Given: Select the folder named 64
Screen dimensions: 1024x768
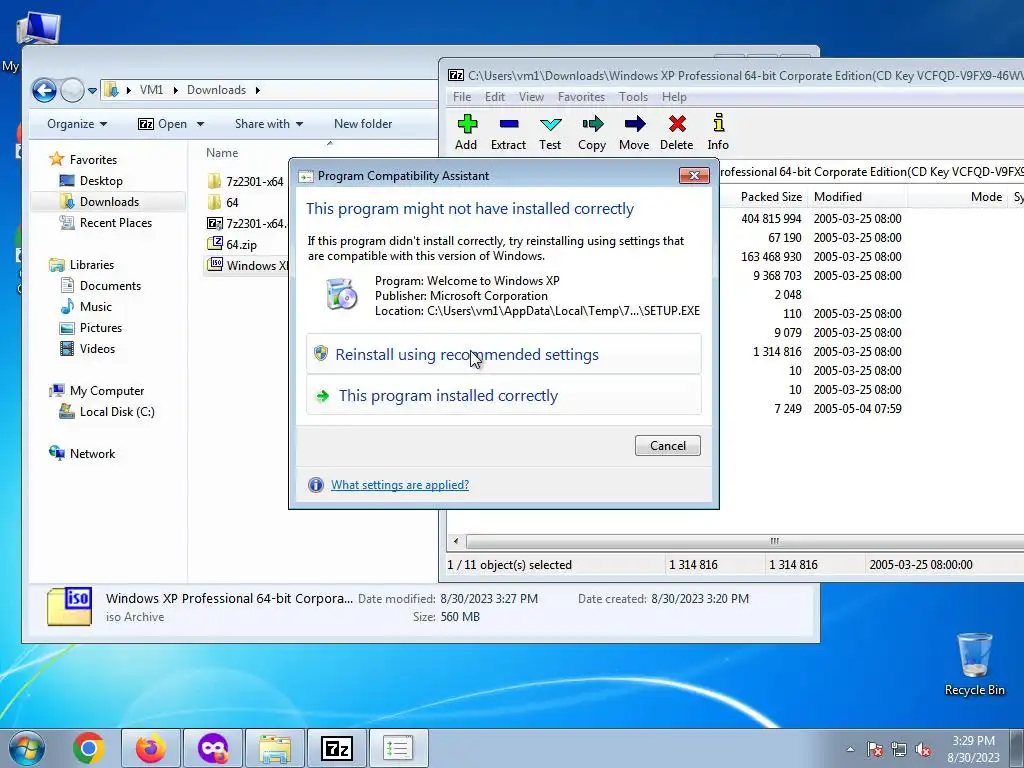Looking at the screenshot, I should 223,202.
